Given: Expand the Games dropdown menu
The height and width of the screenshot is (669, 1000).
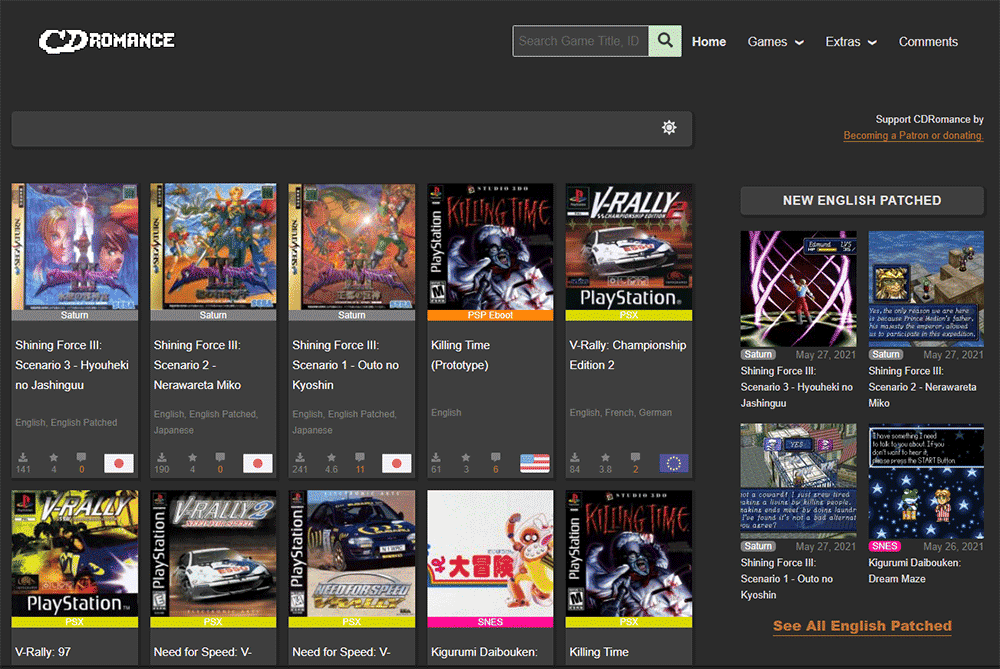Looking at the screenshot, I should [x=776, y=41].
